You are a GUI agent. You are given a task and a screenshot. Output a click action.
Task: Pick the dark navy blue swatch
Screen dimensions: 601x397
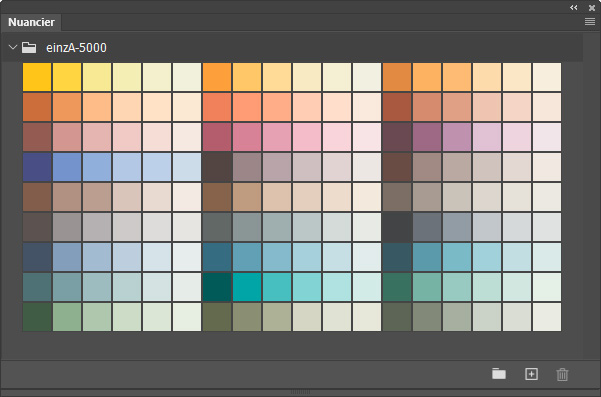coord(37,167)
